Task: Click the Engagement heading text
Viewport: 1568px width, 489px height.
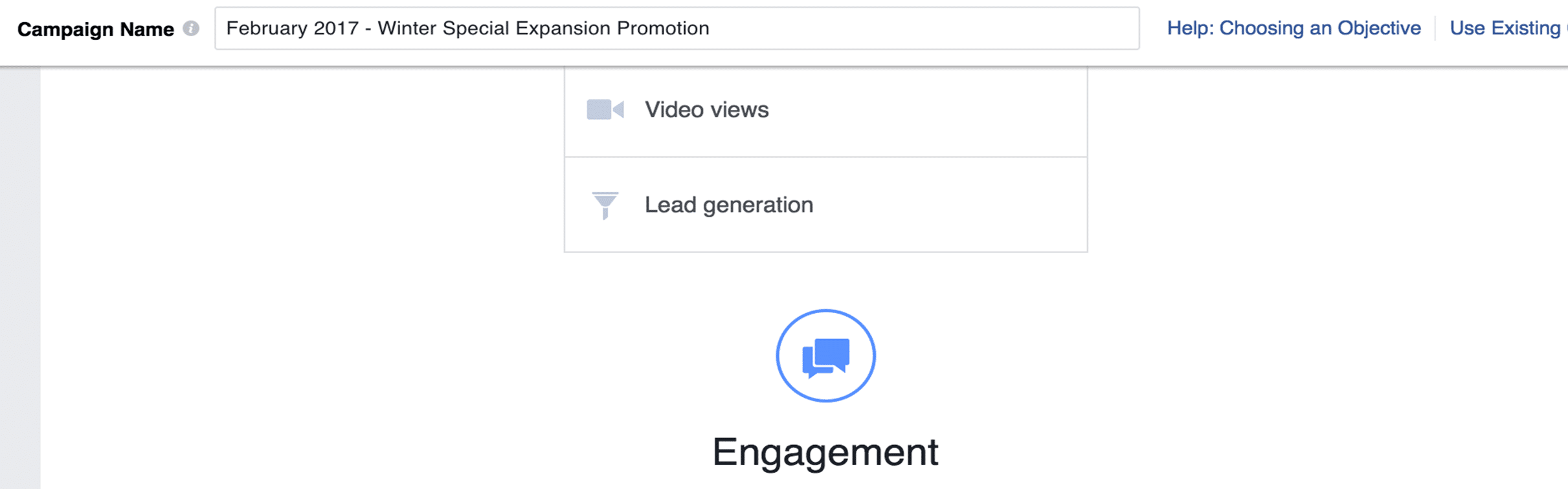Action: [825, 452]
